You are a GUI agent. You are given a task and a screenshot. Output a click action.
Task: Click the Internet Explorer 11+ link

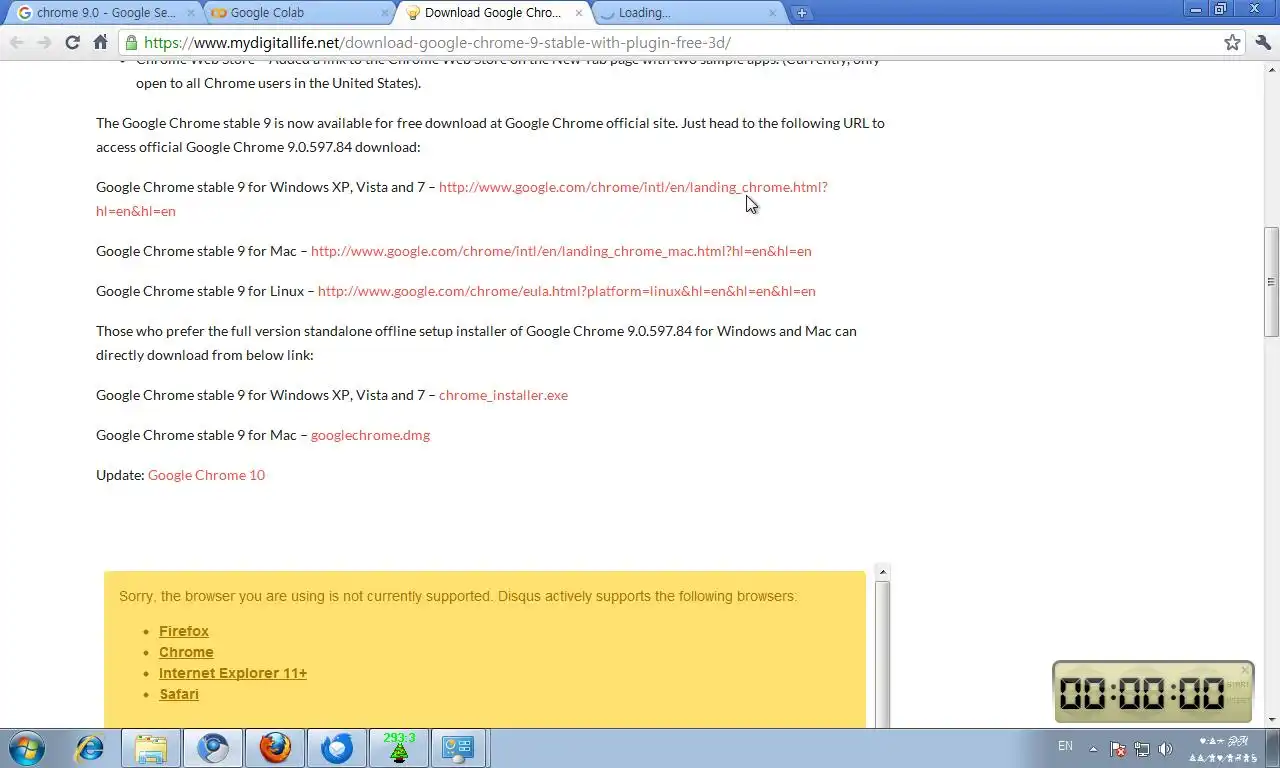point(233,673)
